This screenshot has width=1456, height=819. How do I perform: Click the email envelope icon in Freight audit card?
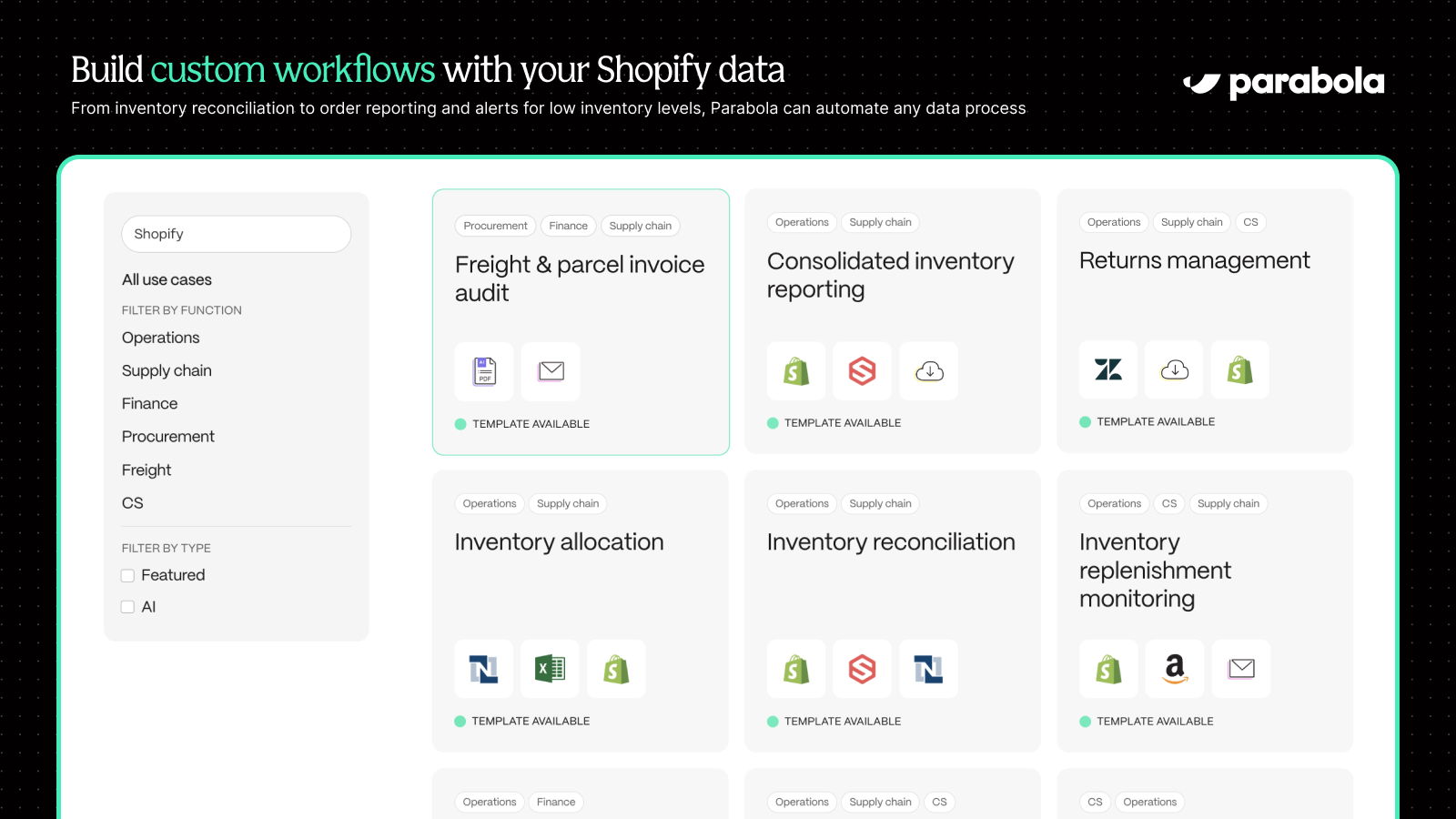[551, 371]
